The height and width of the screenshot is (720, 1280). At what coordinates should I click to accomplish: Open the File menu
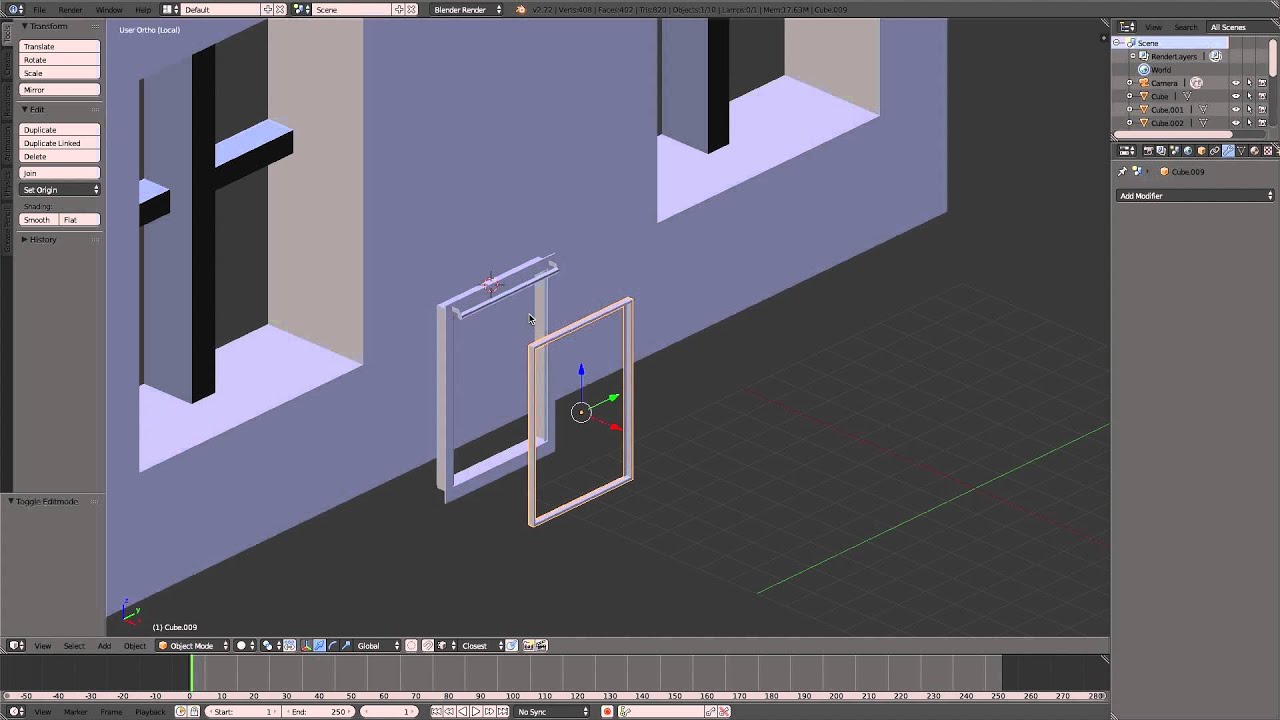coord(39,10)
